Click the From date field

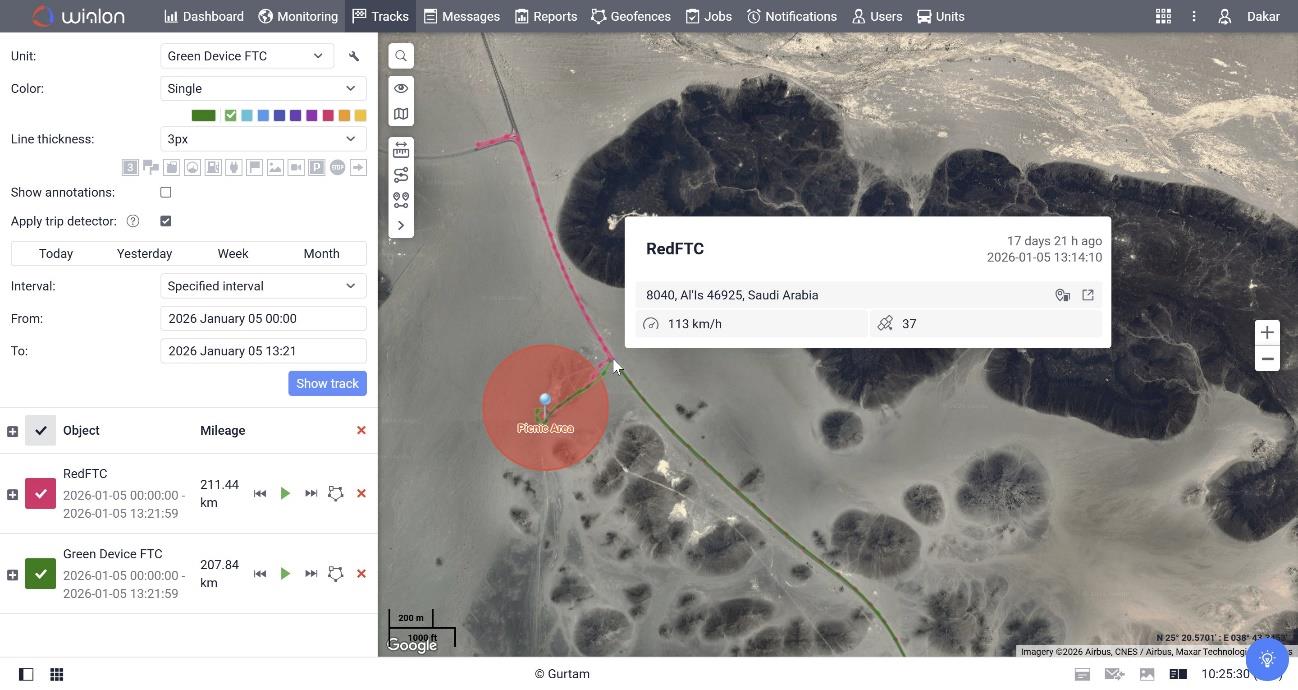pos(263,319)
